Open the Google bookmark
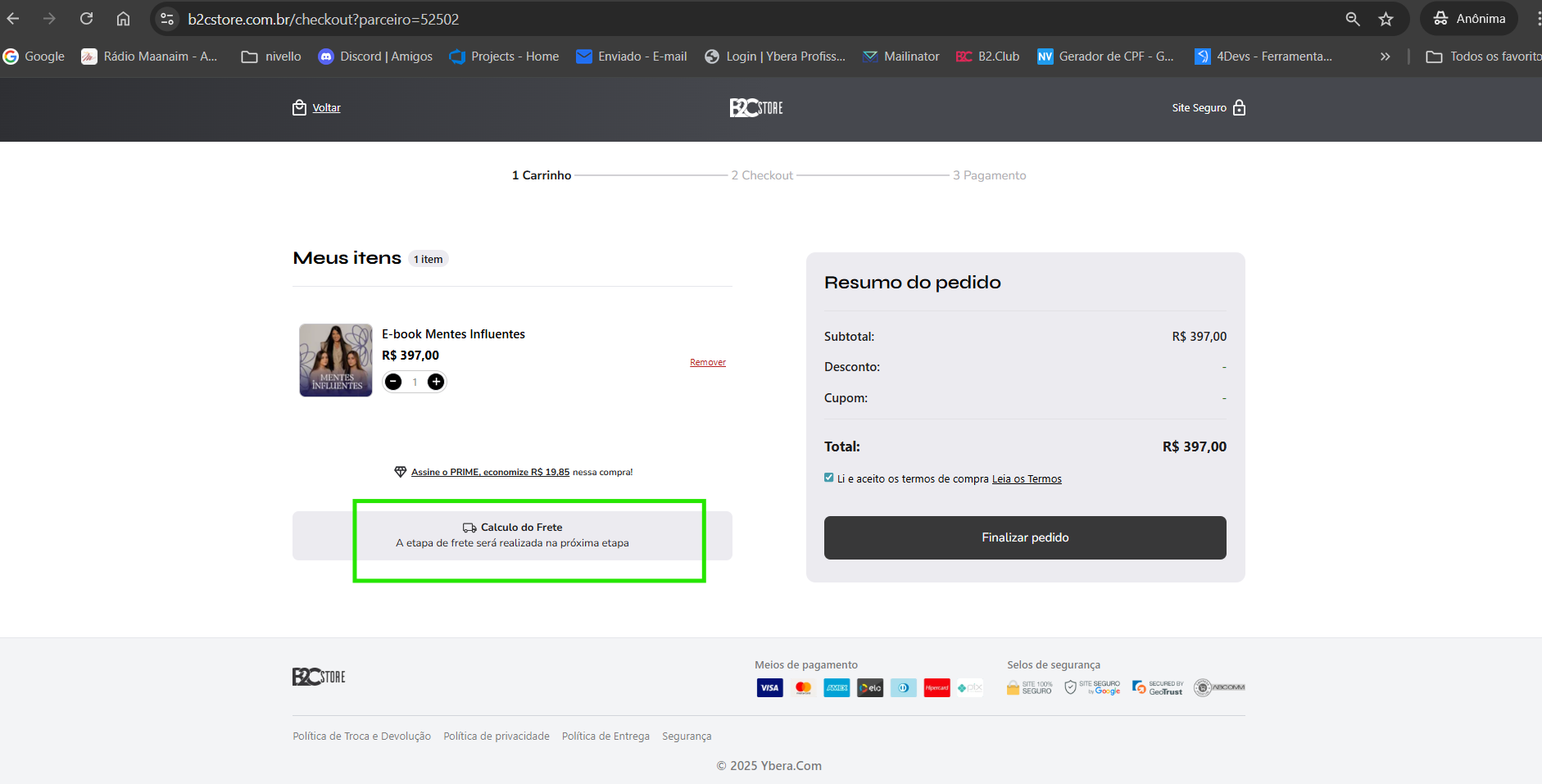 coord(34,57)
